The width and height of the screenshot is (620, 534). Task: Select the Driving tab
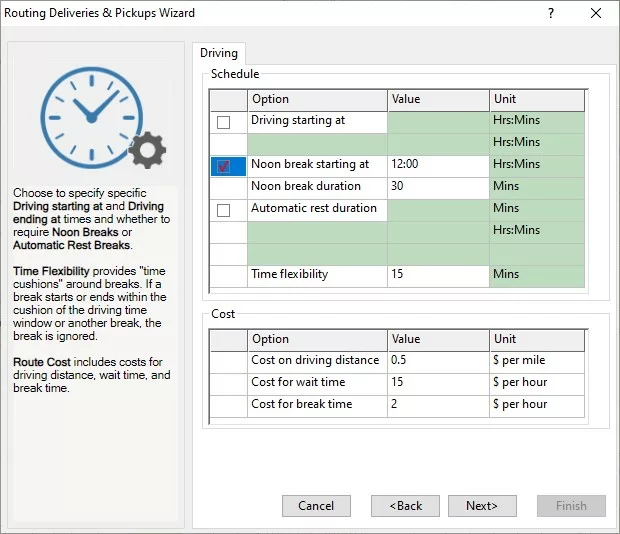(218, 54)
